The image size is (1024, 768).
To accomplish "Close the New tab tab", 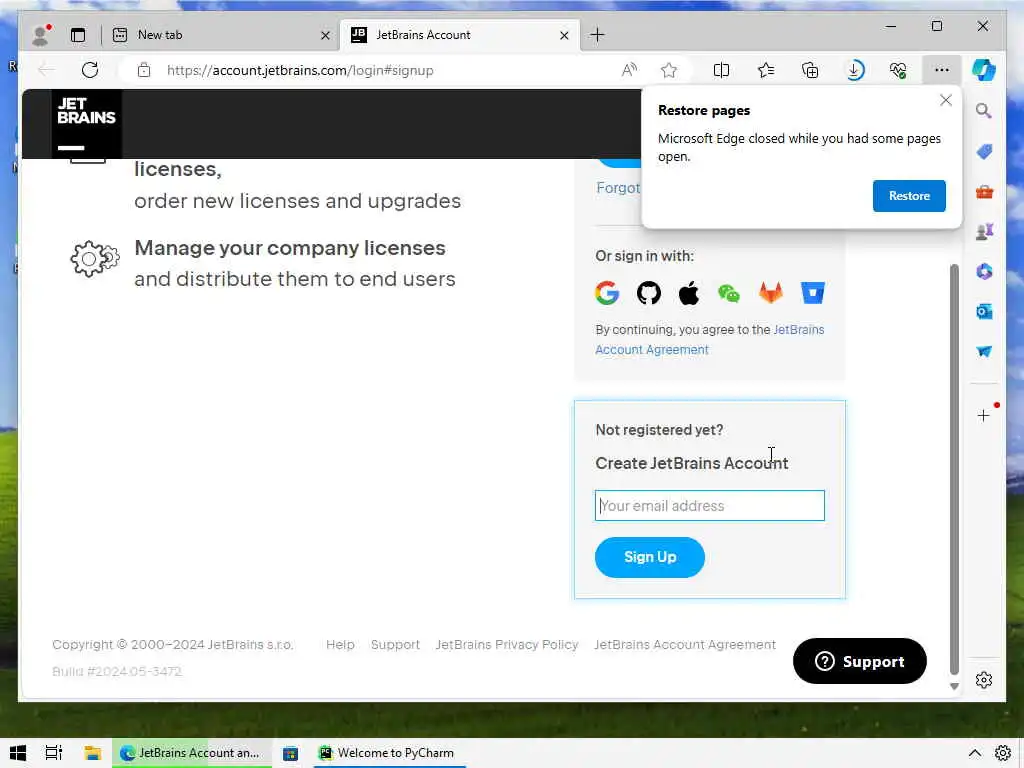I will tap(325, 35).
